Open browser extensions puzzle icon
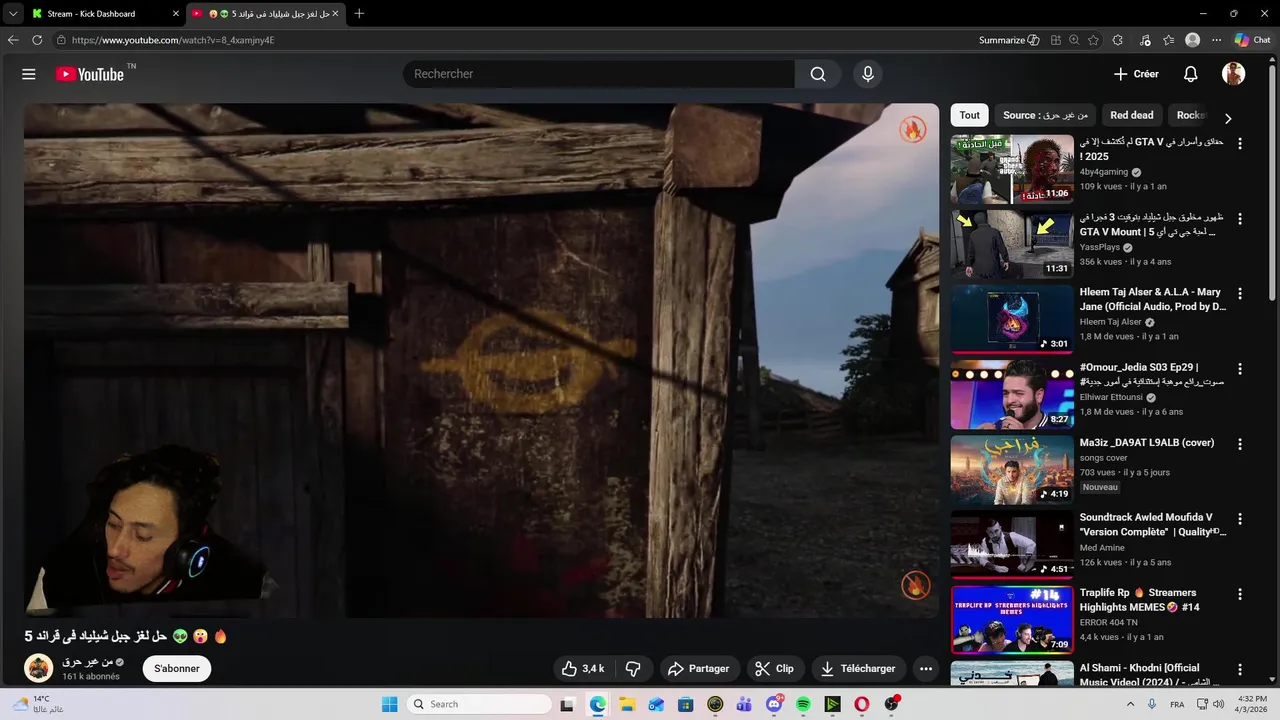The width and height of the screenshot is (1280, 720). pos(1118,40)
